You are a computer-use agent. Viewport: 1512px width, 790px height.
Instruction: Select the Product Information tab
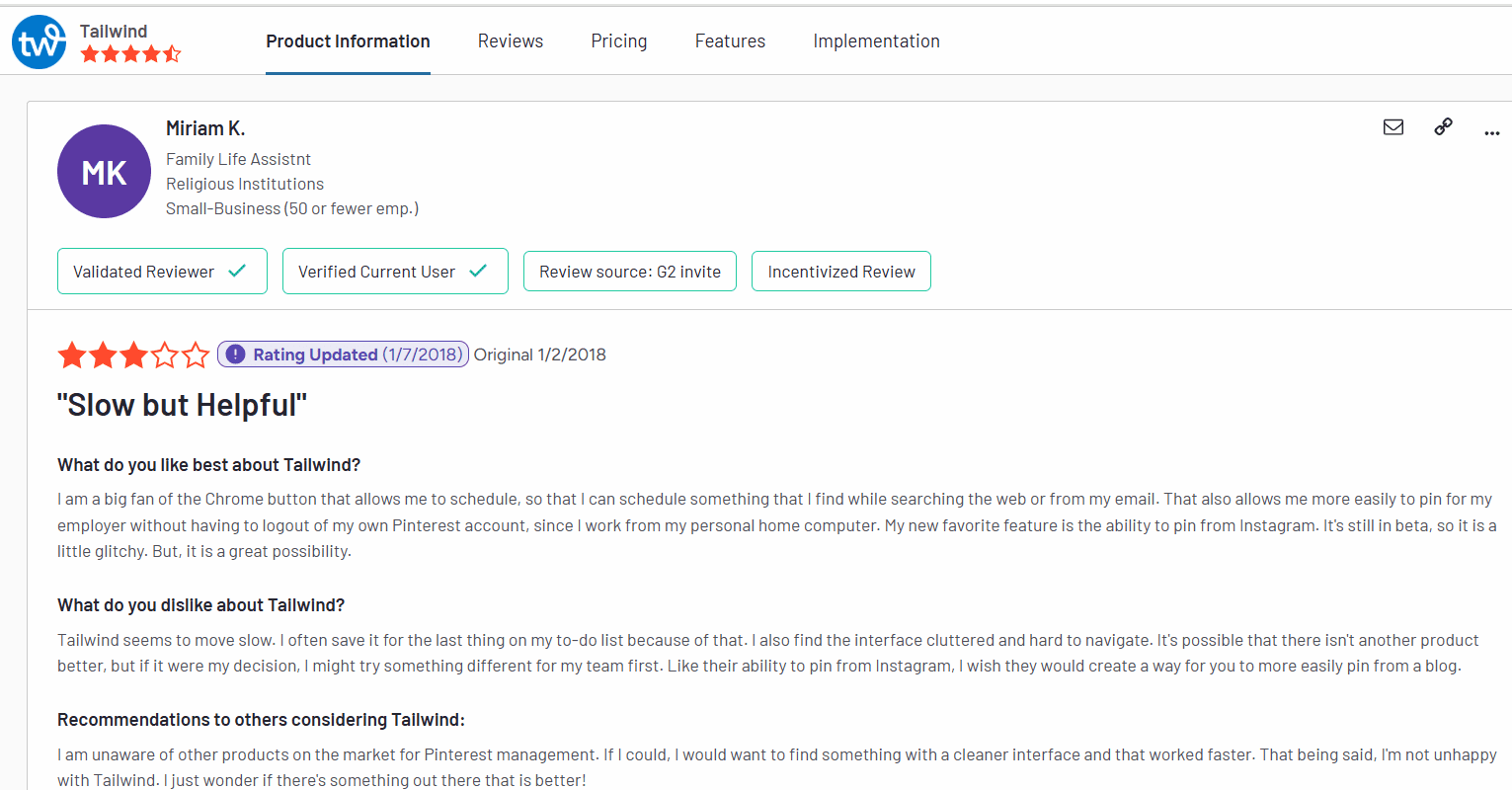click(348, 41)
